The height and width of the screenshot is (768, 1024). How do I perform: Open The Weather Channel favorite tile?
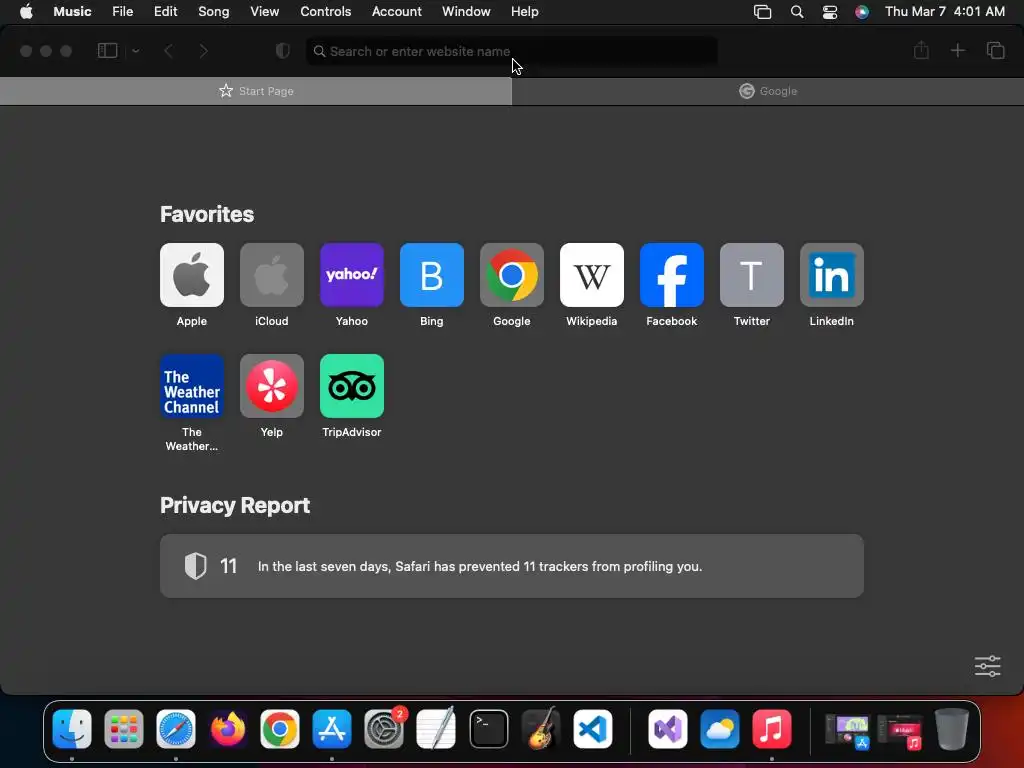pos(191,386)
